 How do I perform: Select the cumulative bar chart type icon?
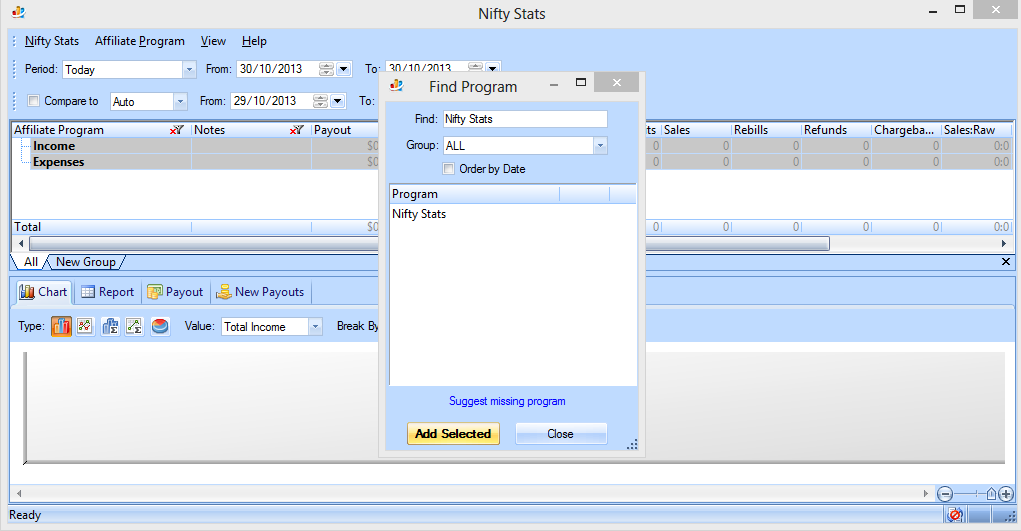tap(110, 326)
